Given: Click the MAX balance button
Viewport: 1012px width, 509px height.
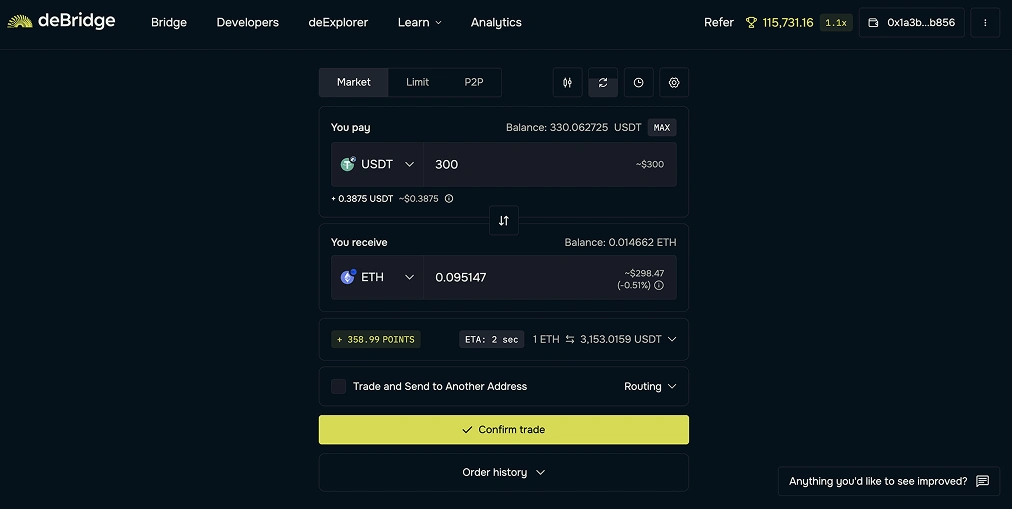Looking at the screenshot, I should click(x=662, y=128).
